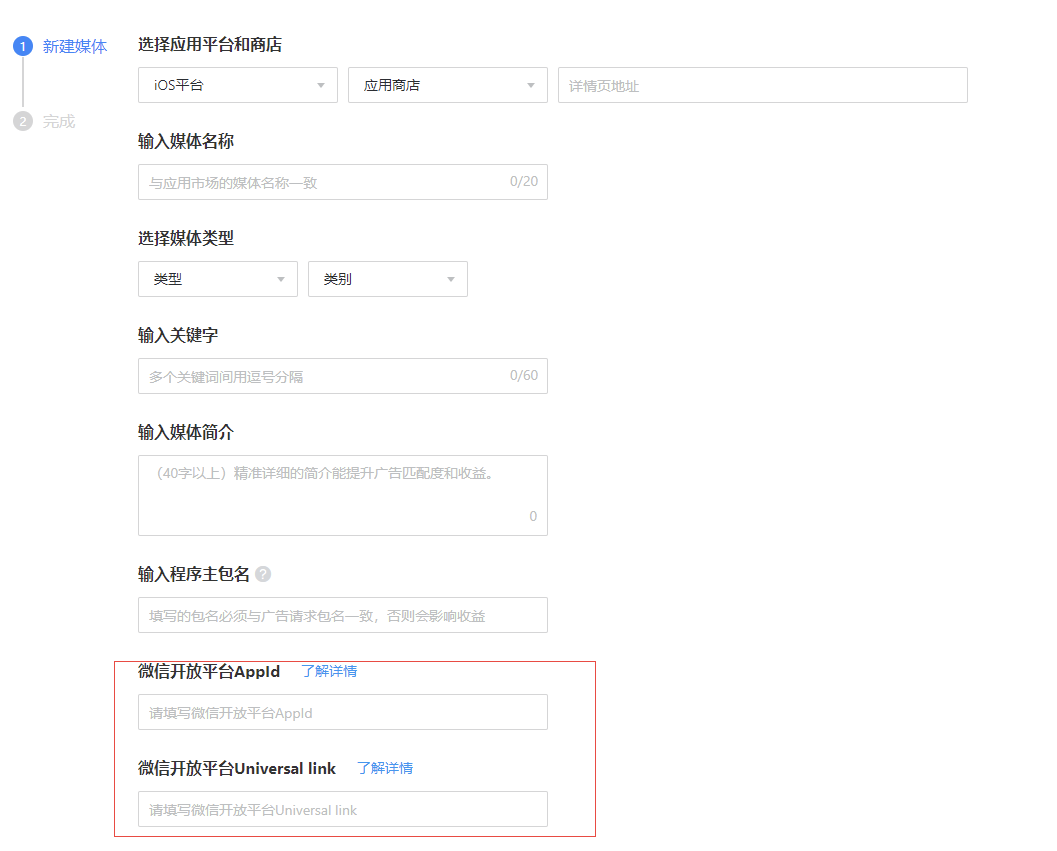Focus the media name field 与应用市场的媒体名称一致
Viewport: 1057px width, 851px height.
click(342, 182)
